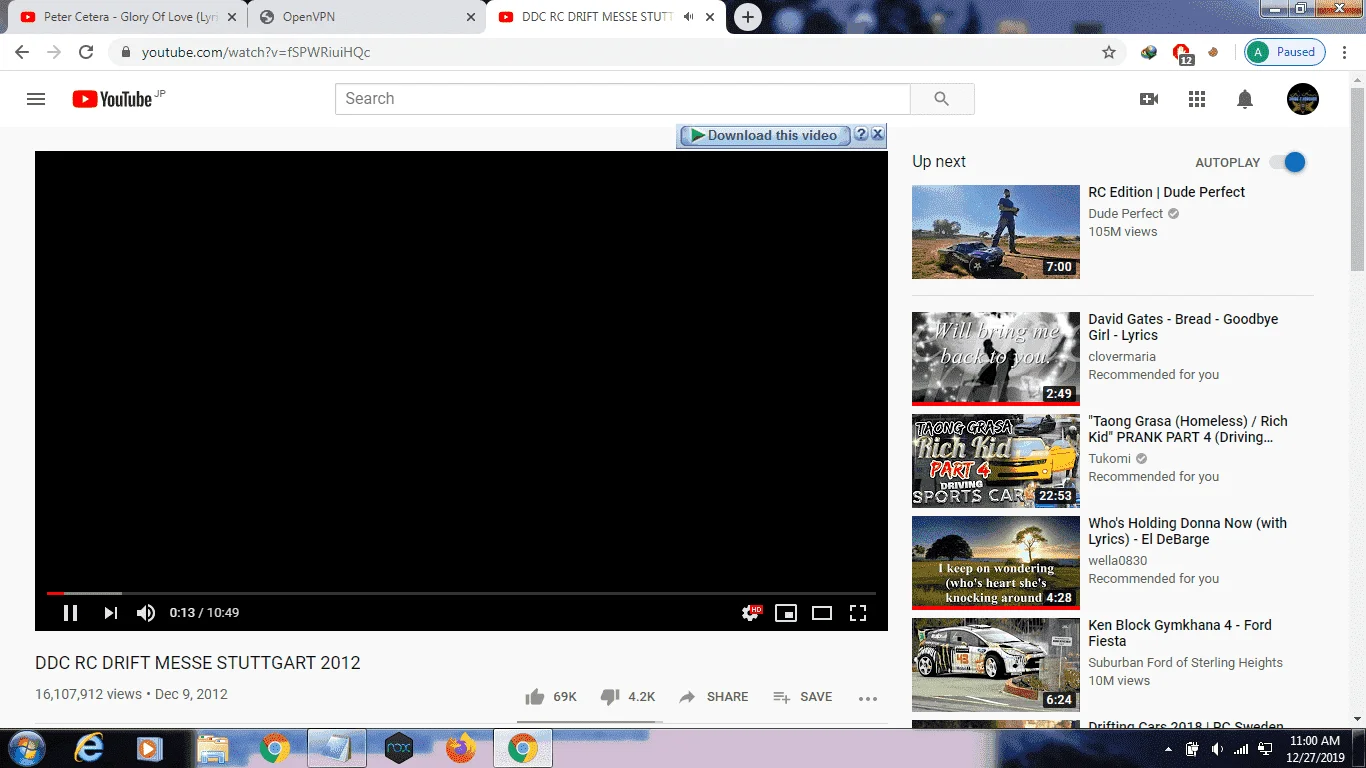Open Taong Grasa Rich Kid prank thumbnail
Image resolution: width=1366 pixels, height=768 pixels.
996,460
